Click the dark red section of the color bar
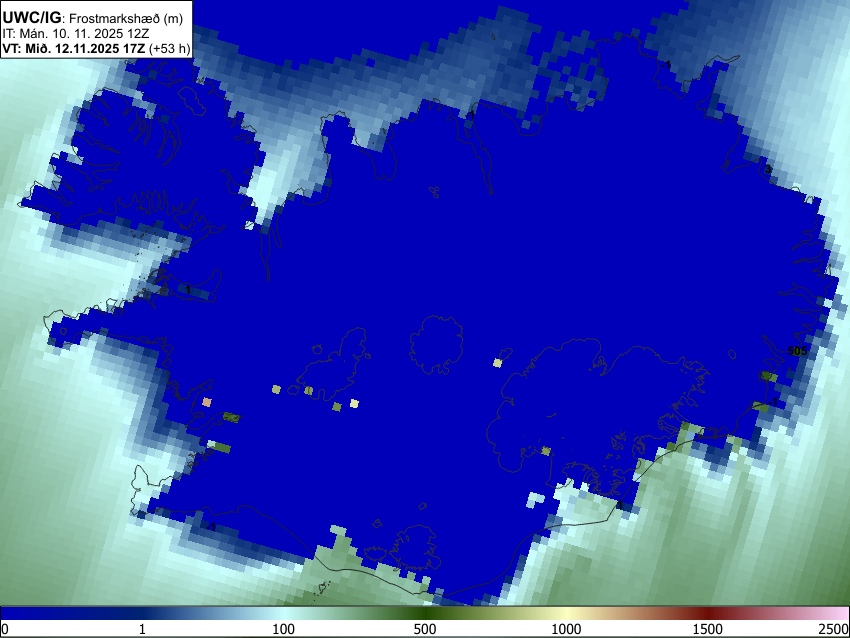The height and width of the screenshot is (638, 850). [708, 613]
